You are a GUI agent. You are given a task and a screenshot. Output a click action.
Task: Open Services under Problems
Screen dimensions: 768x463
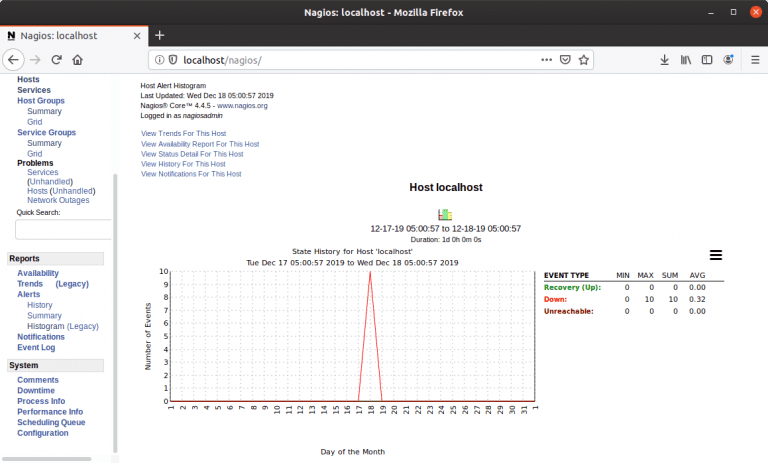point(43,172)
